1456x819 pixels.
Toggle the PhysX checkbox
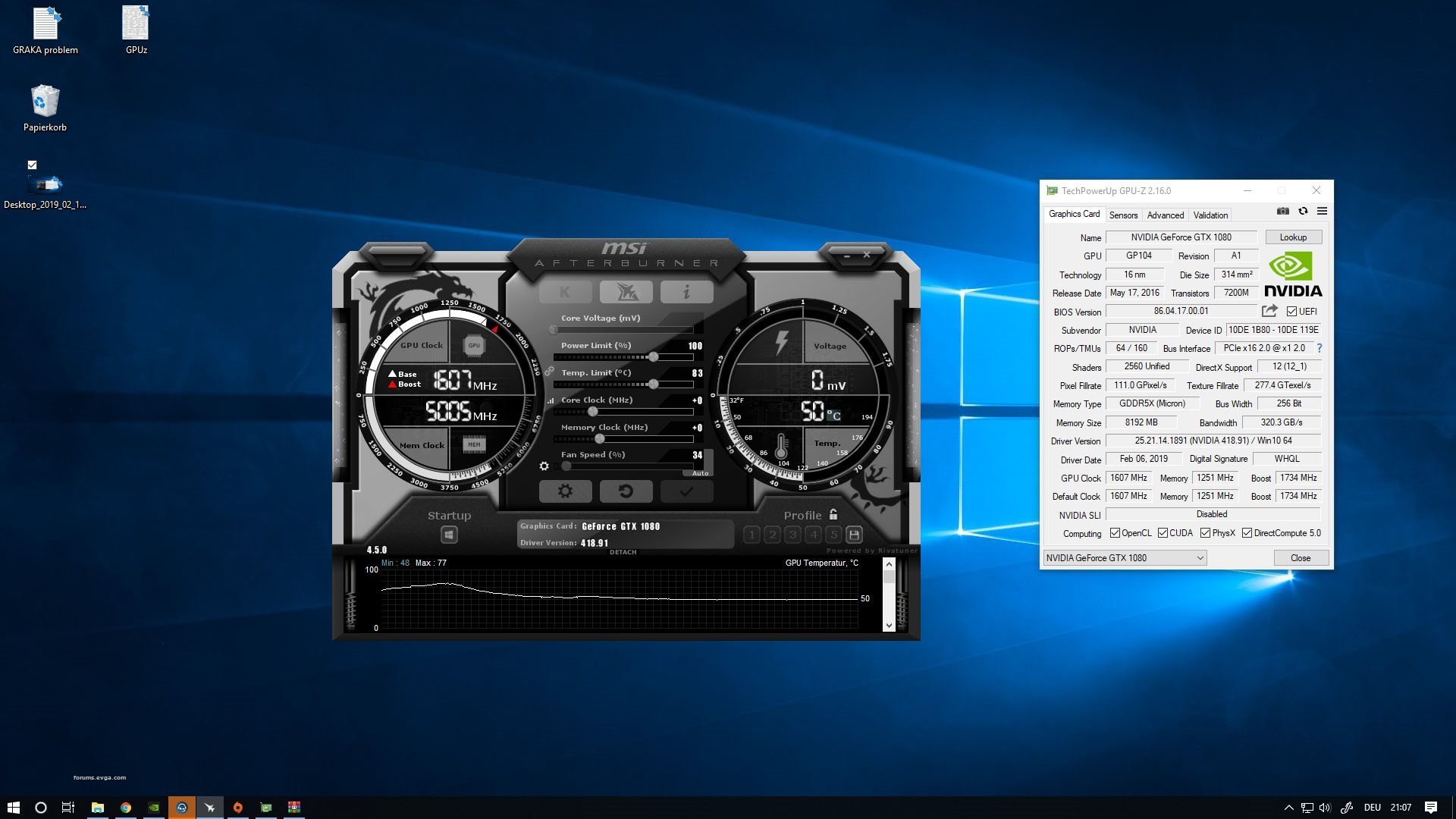point(1205,533)
